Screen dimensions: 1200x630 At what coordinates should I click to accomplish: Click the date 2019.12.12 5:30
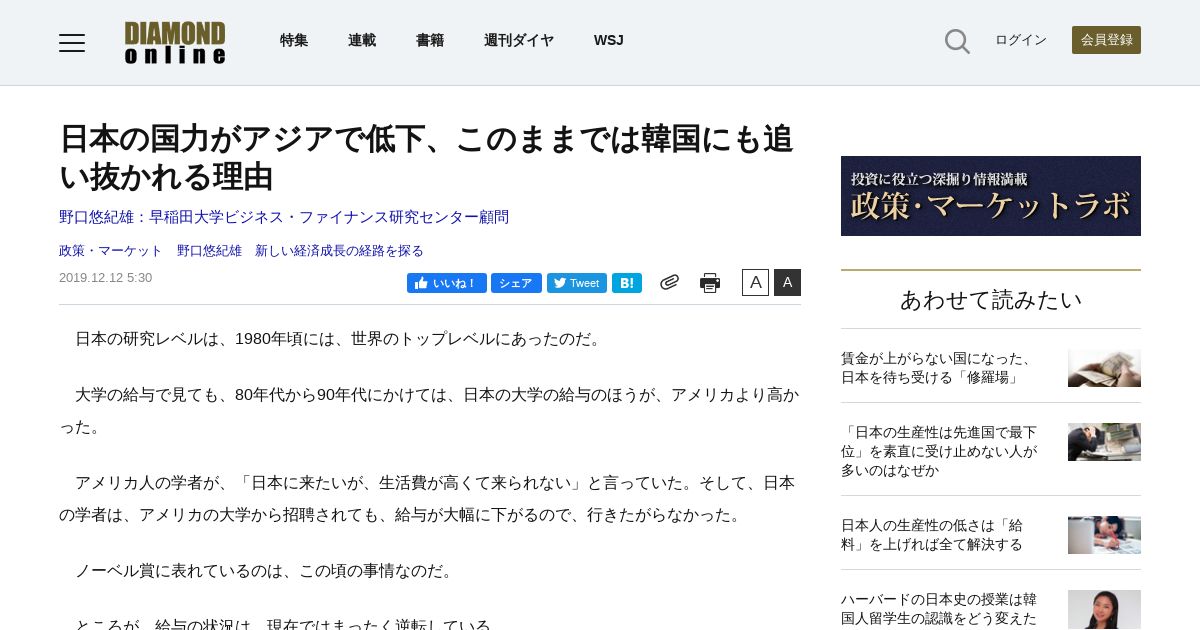coord(106,278)
